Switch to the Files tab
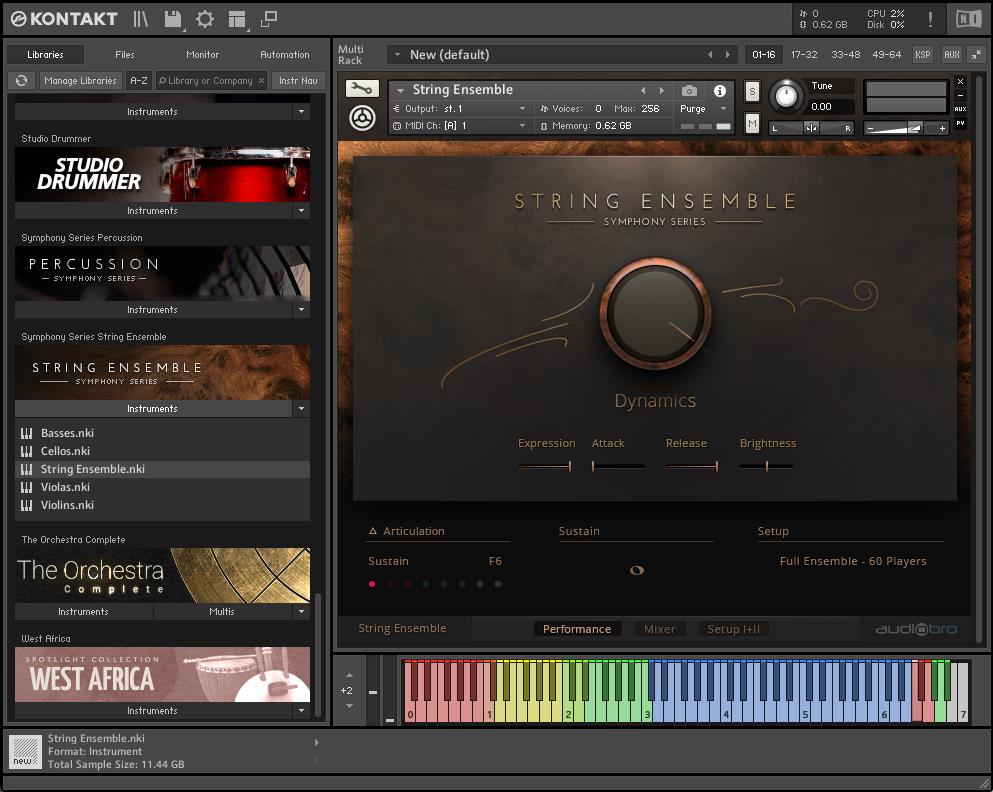This screenshot has width=993, height=792. tap(124, 55)
